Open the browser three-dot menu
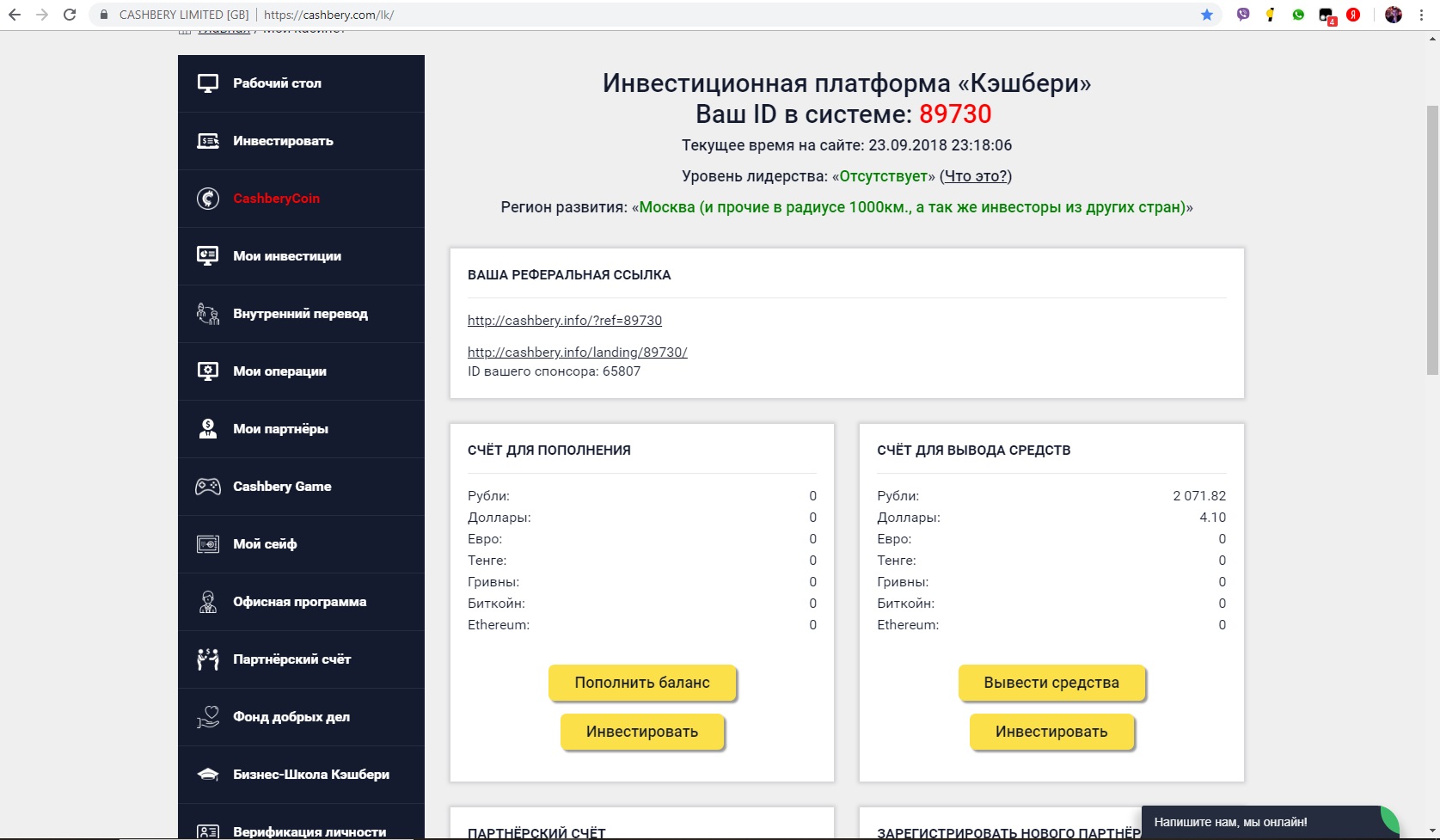 pos(1421,15)
